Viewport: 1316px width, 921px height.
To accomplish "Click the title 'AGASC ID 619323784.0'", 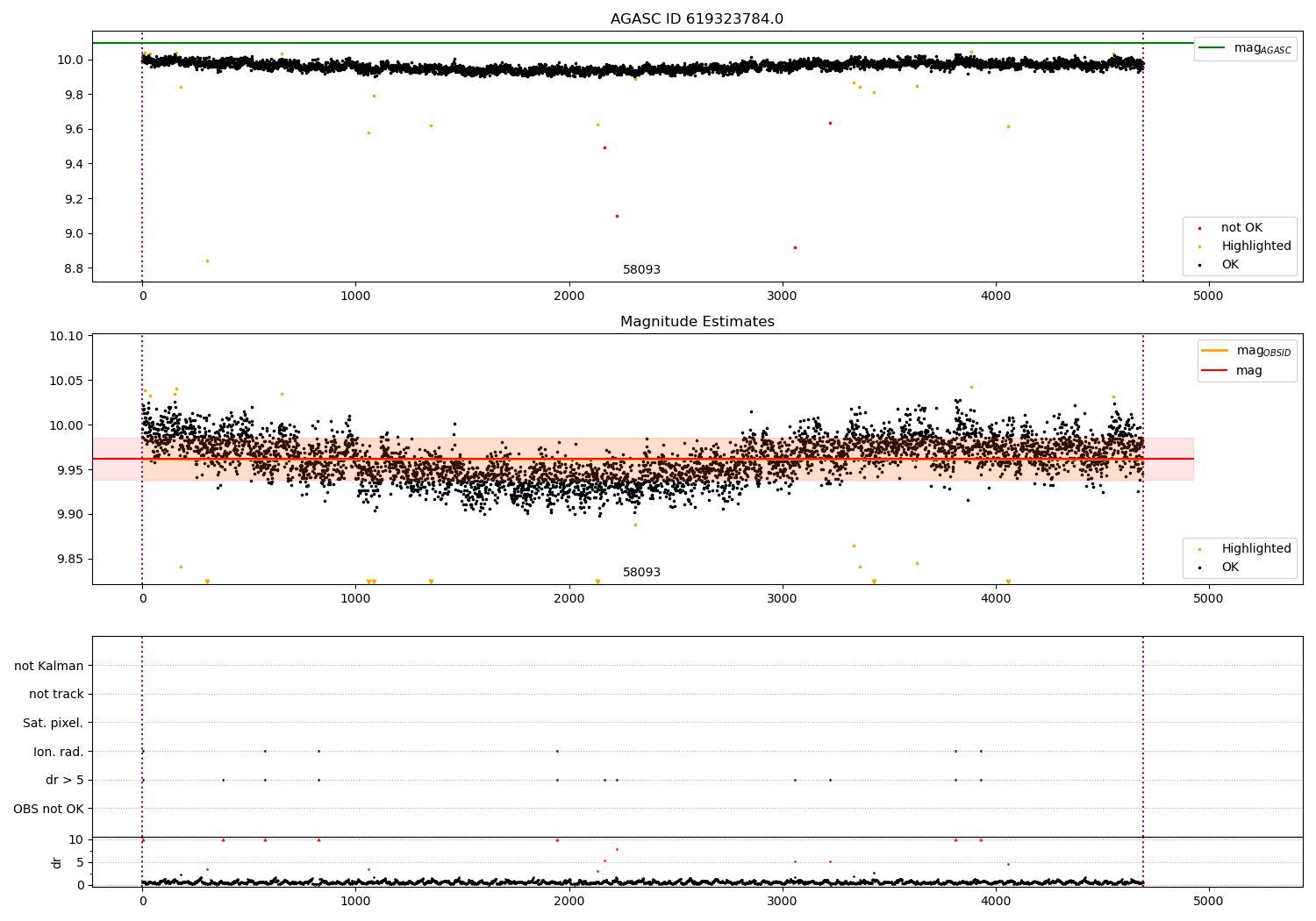I will [697, 19].
